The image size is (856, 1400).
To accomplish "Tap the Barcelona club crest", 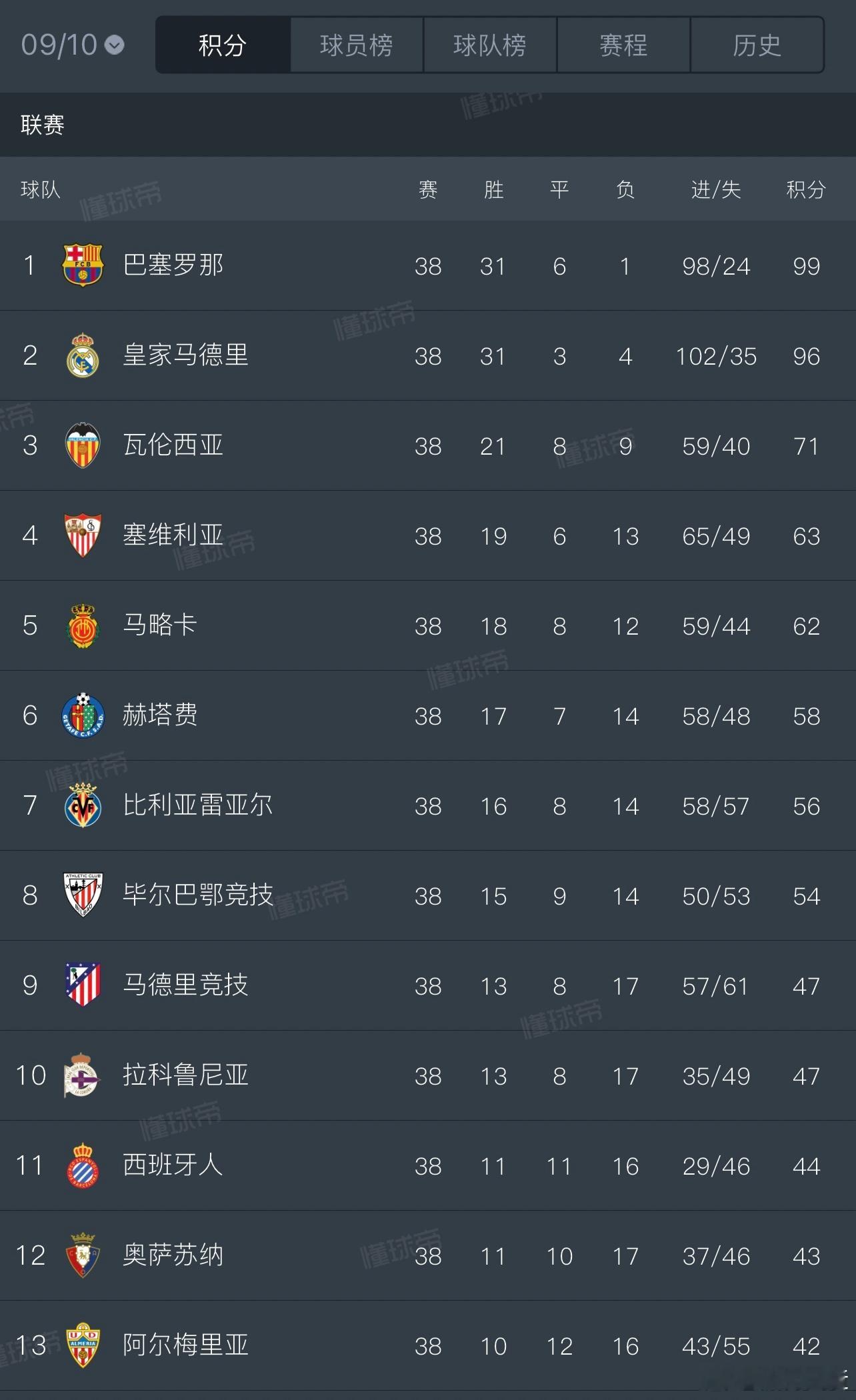I will [x=83, y=265].
